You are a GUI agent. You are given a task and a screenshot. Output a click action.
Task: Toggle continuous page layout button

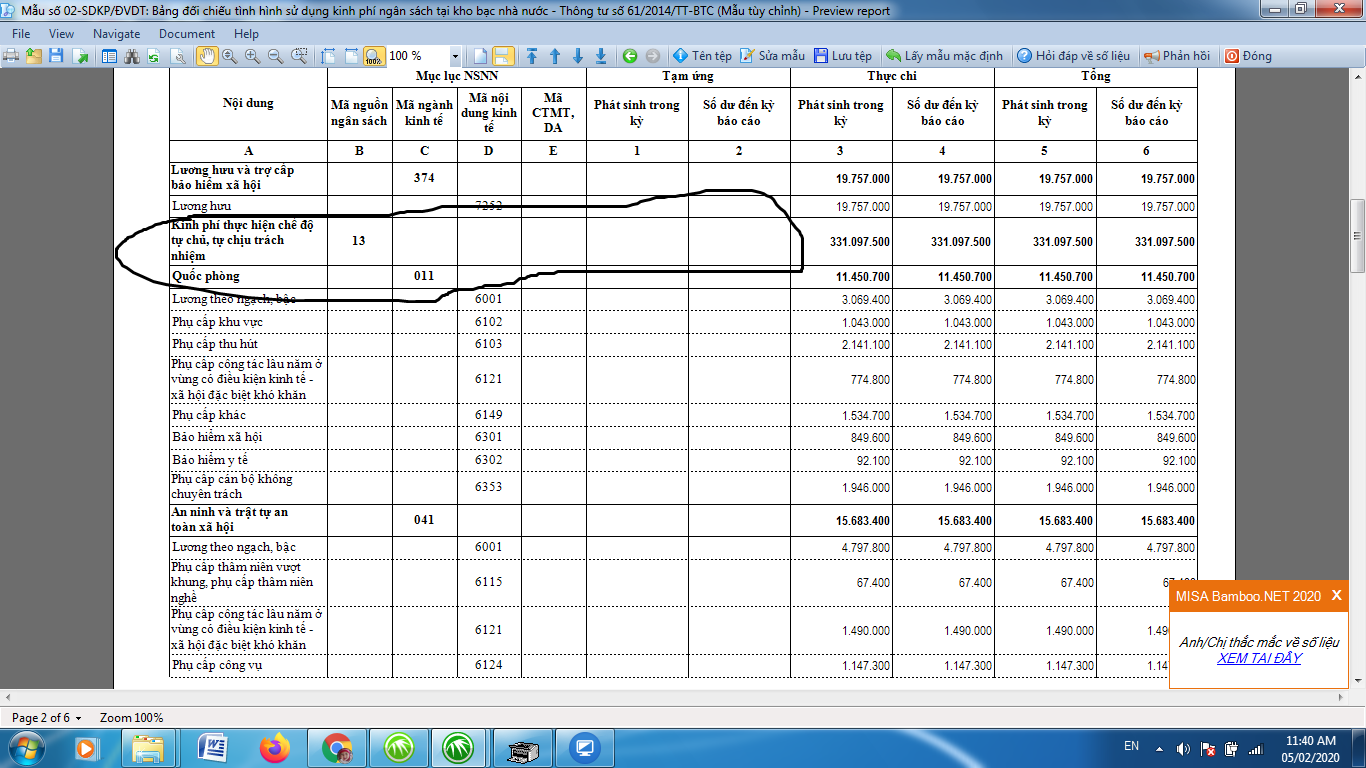tap(503, 56)
